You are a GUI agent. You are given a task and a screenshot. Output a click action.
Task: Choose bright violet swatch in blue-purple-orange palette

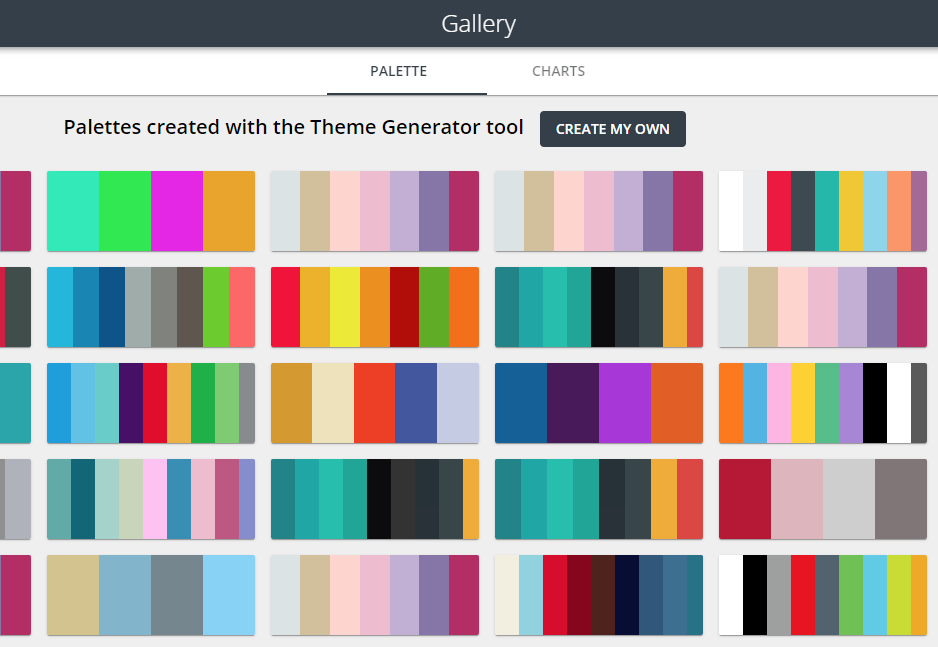pyautogui.click(x=625, y=402)
